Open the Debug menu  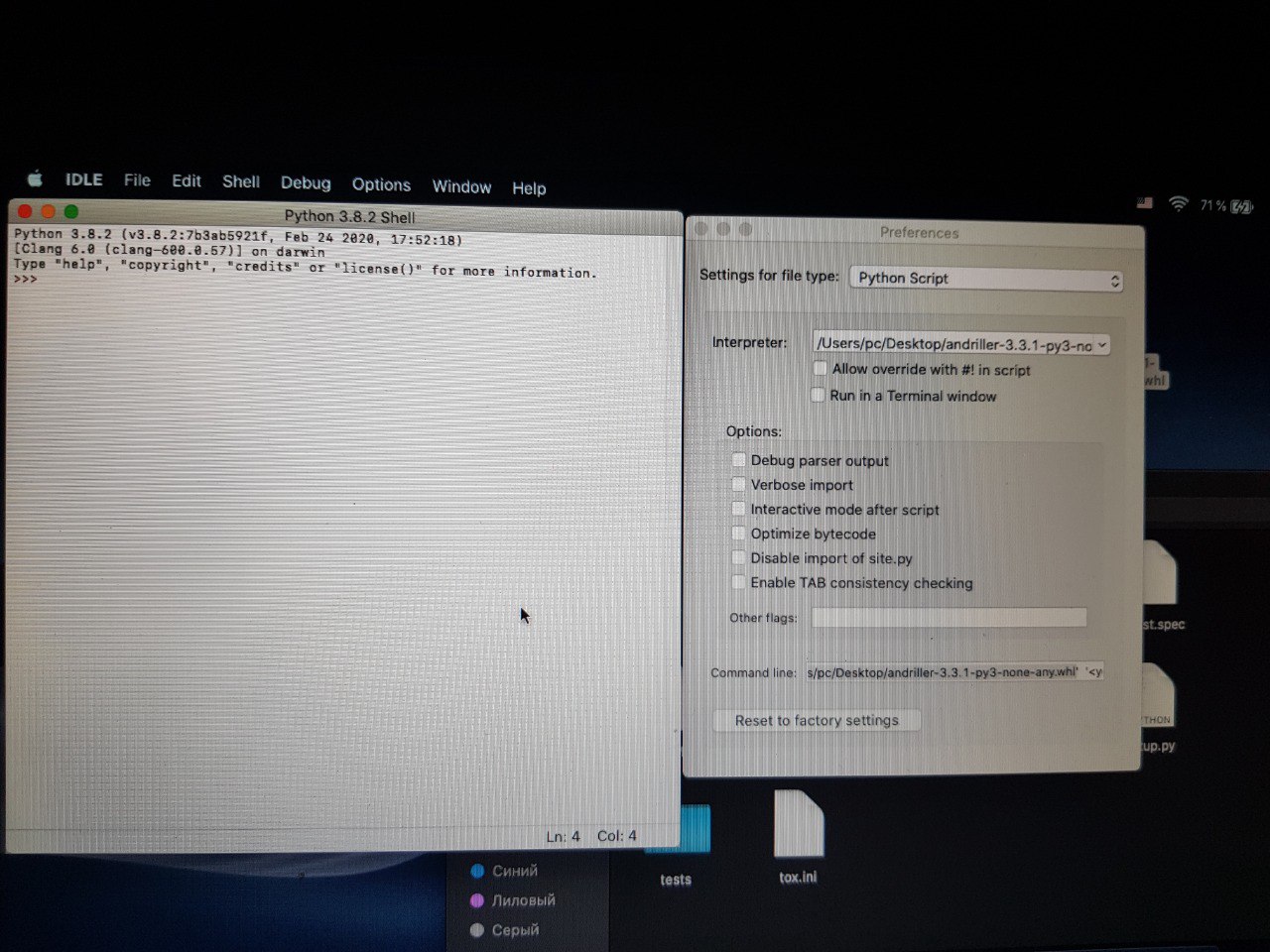306,183
